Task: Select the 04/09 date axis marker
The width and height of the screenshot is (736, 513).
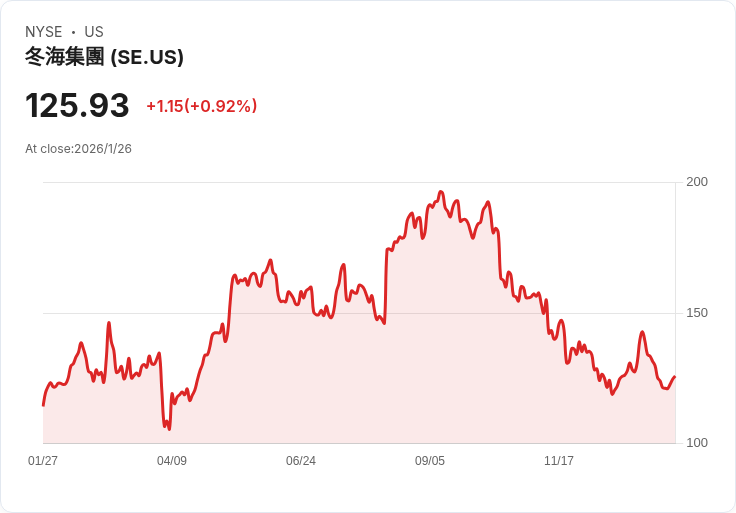Action: [172, 461]
